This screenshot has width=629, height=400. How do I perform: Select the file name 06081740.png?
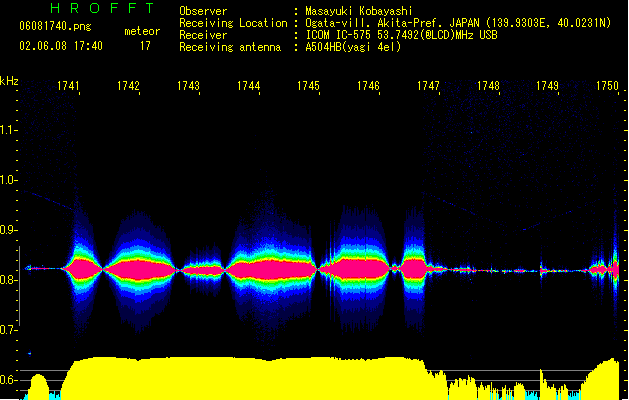55,26
